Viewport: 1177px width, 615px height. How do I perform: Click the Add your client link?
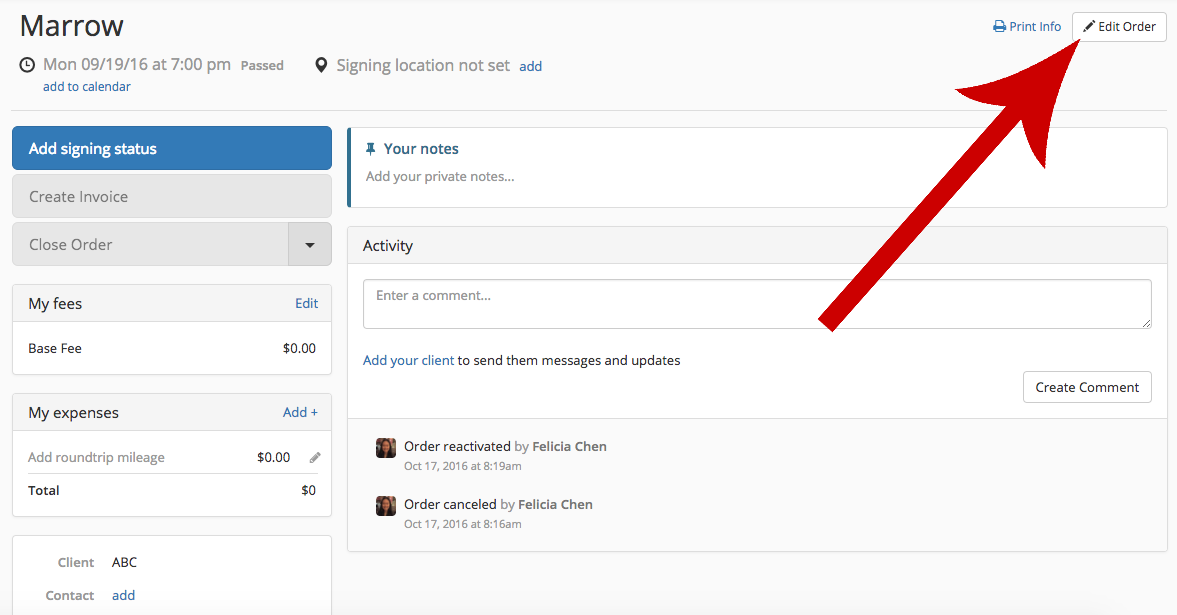tap(408, 360)
